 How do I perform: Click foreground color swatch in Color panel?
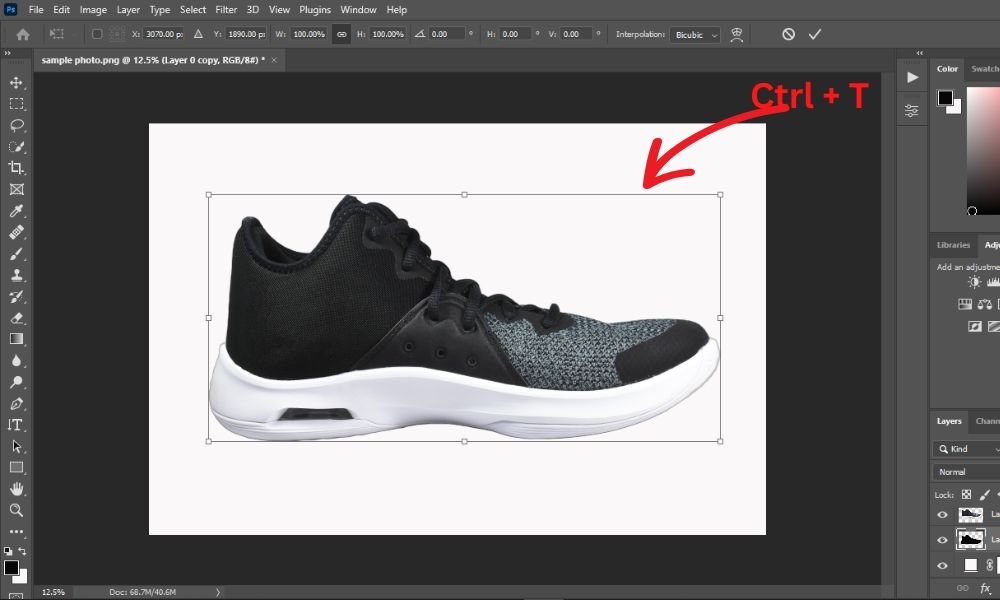point(945,98)
